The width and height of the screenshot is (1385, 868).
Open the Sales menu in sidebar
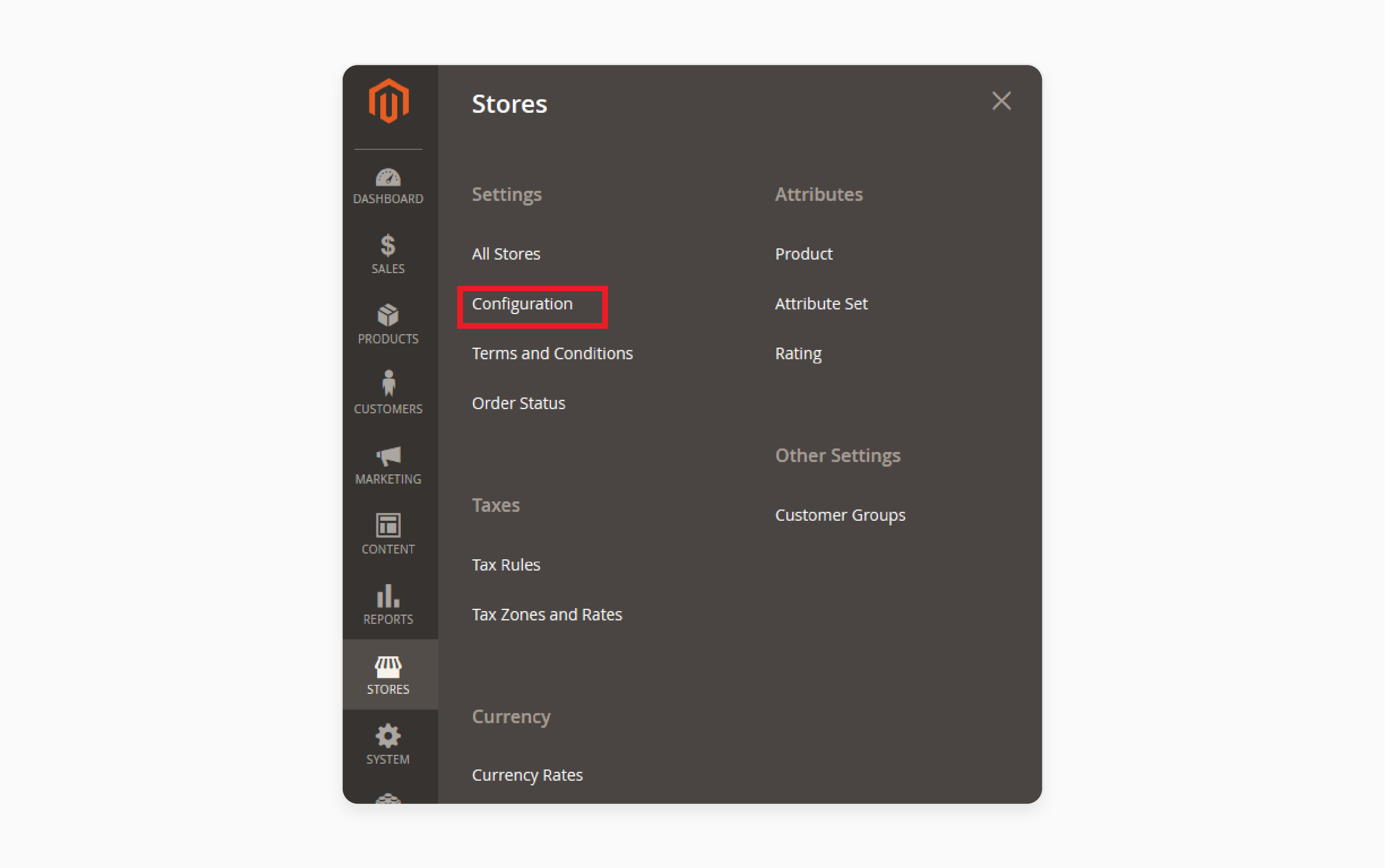(389, 254)
